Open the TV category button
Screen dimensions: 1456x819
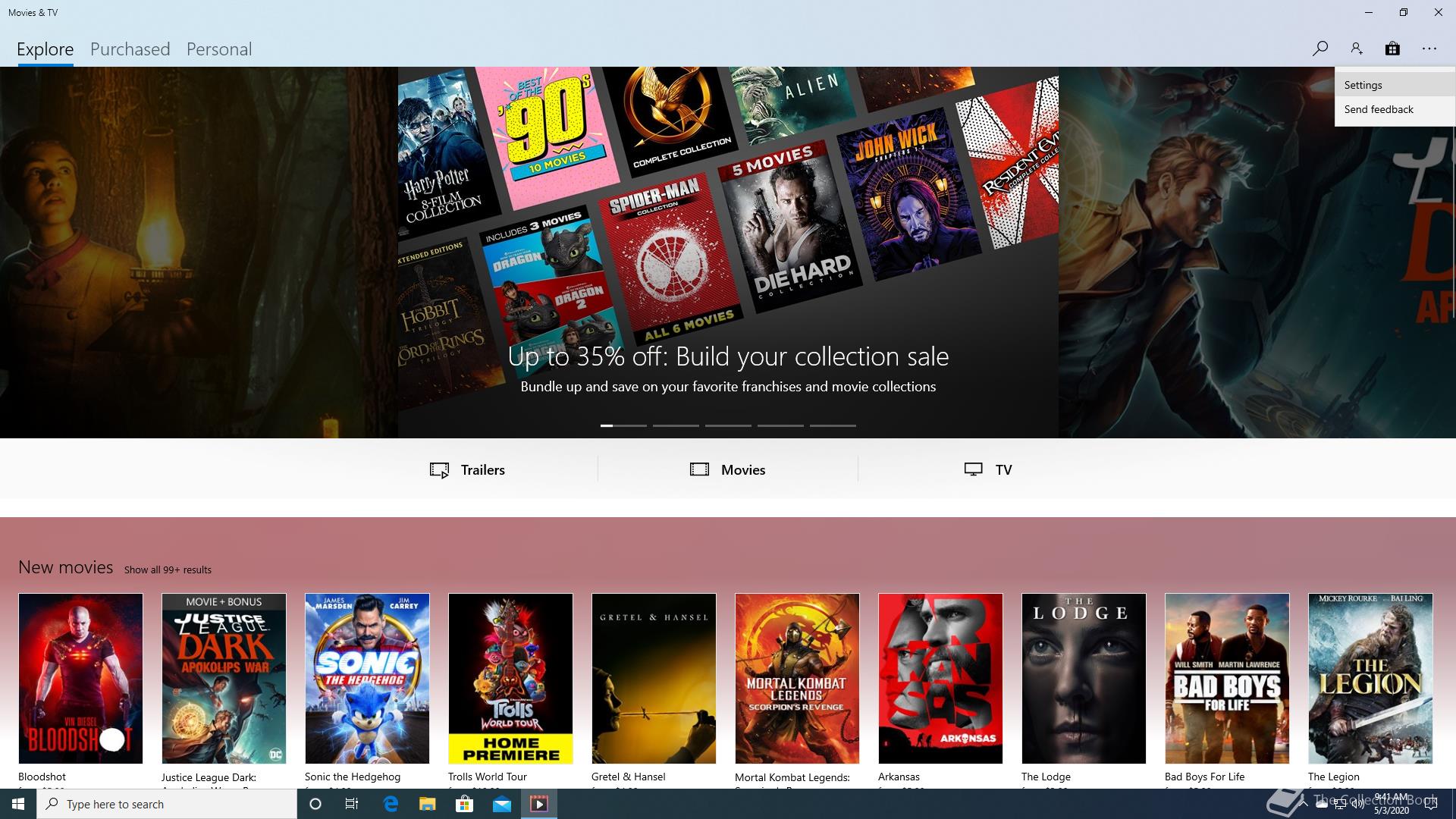click(988, 469)
